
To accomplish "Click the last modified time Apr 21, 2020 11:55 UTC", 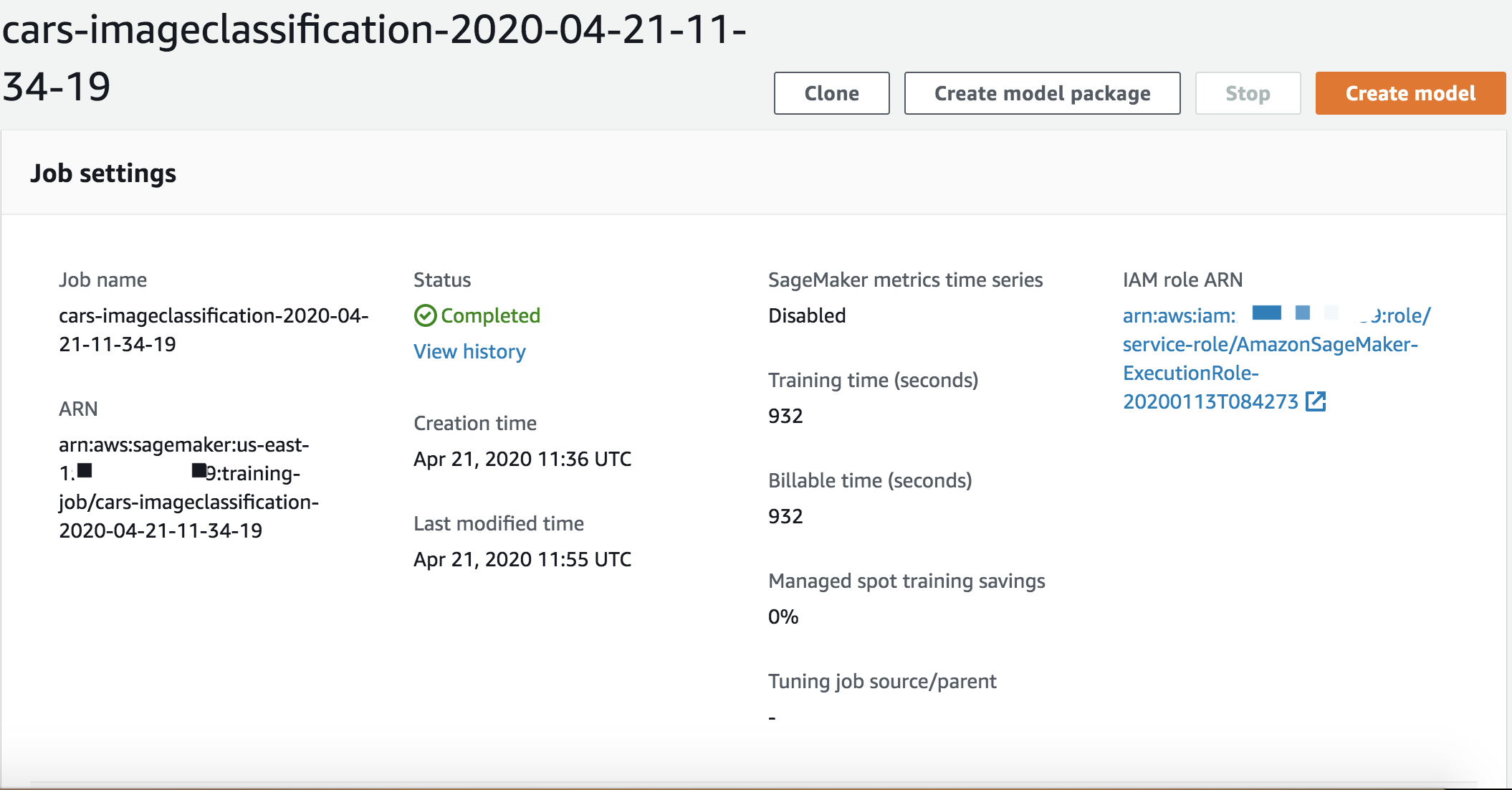I will [x=522, y=559].
